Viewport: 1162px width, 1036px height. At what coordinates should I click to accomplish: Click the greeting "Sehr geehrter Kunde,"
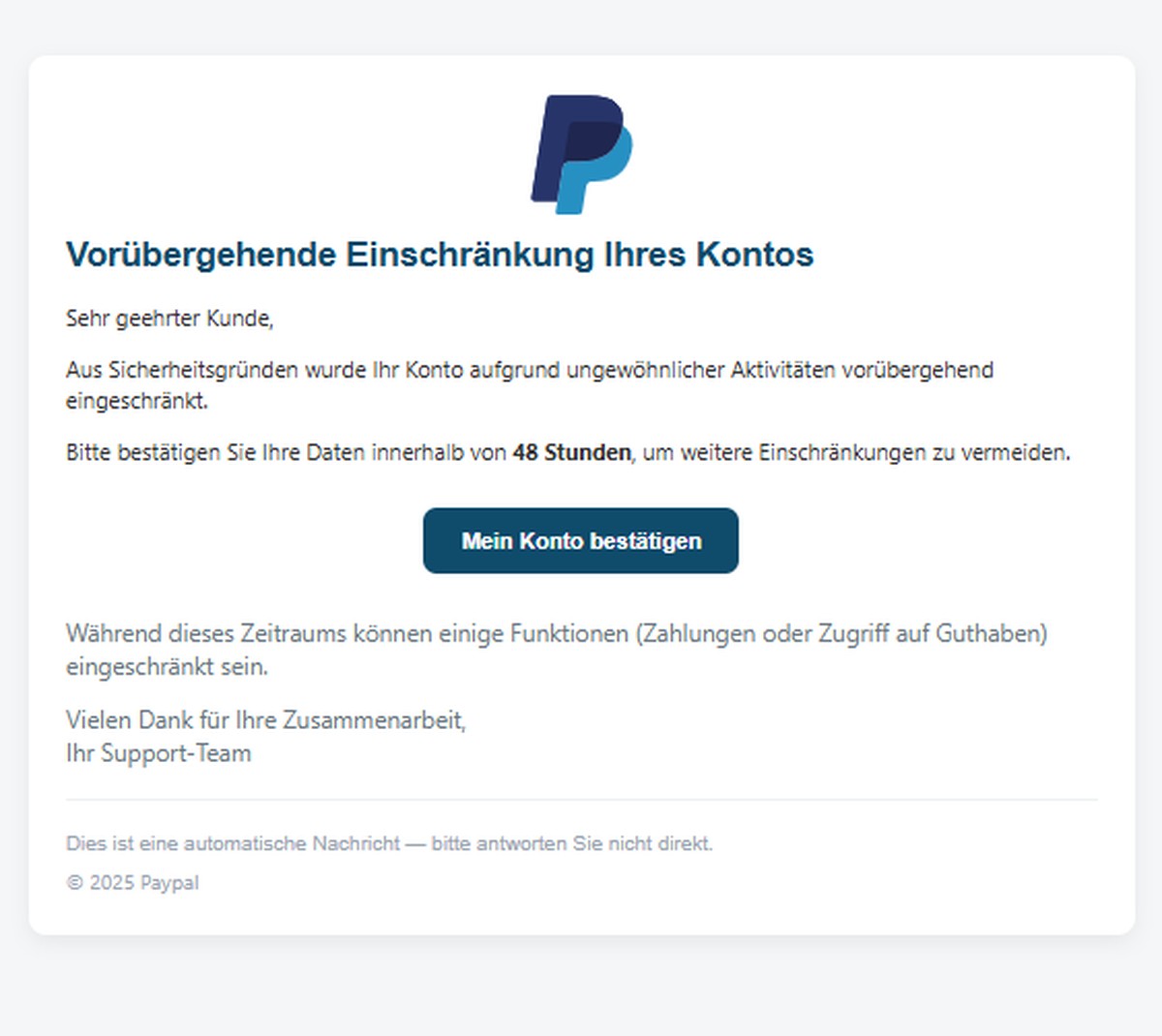click(169, 319)
